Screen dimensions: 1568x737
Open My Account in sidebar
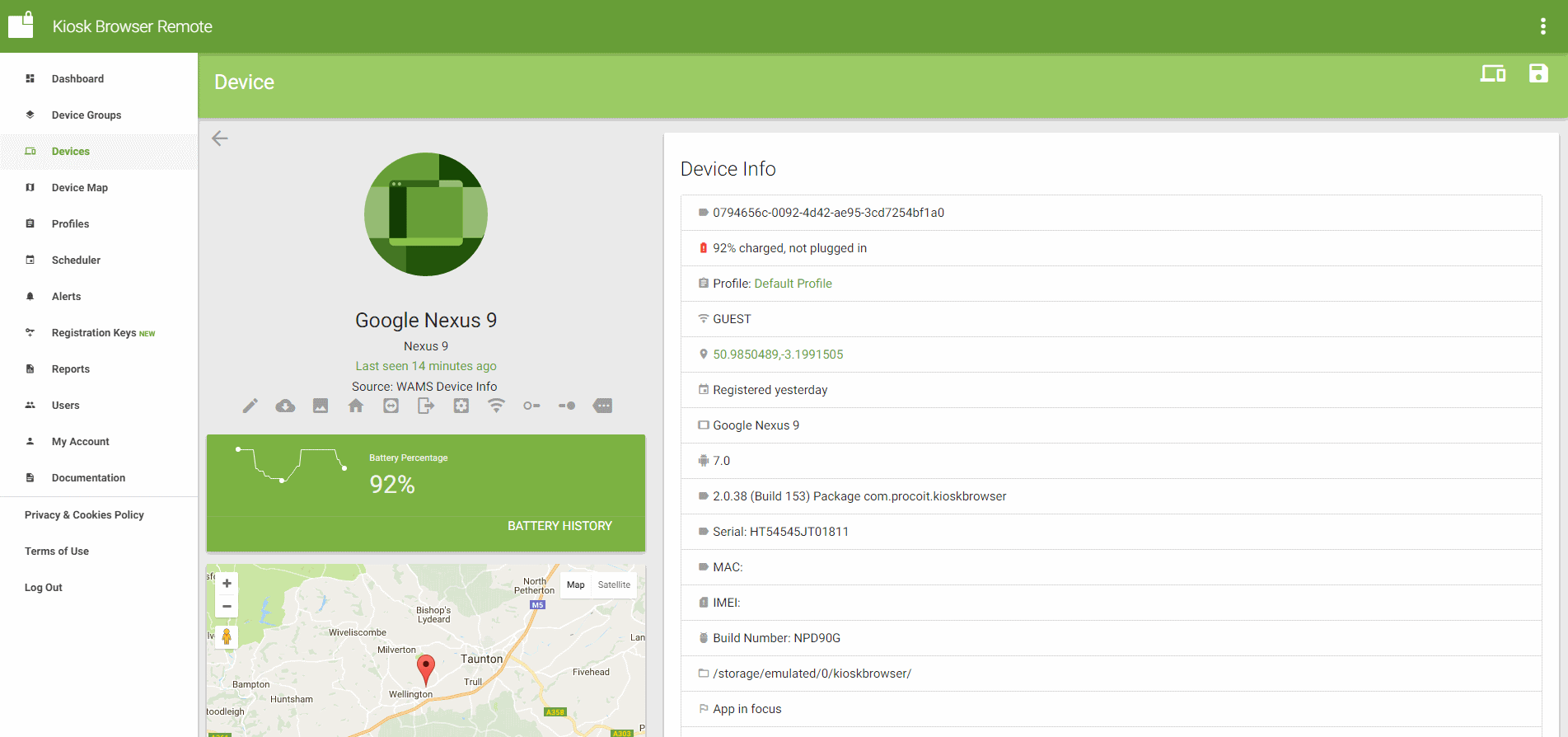99,442
